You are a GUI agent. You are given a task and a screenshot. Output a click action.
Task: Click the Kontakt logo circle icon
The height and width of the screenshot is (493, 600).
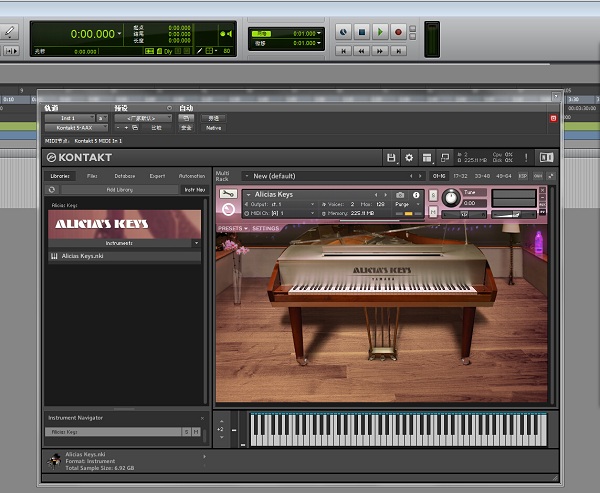[x=51, y=157]
